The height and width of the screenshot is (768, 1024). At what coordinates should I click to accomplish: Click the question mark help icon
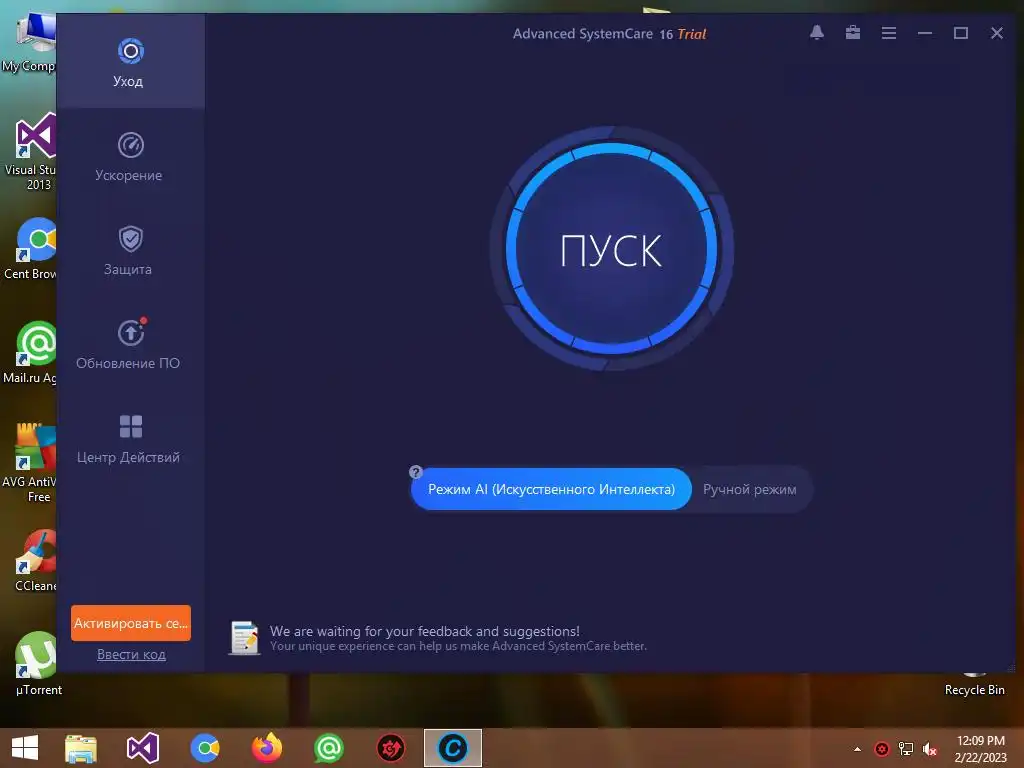(x=415, y=472)
